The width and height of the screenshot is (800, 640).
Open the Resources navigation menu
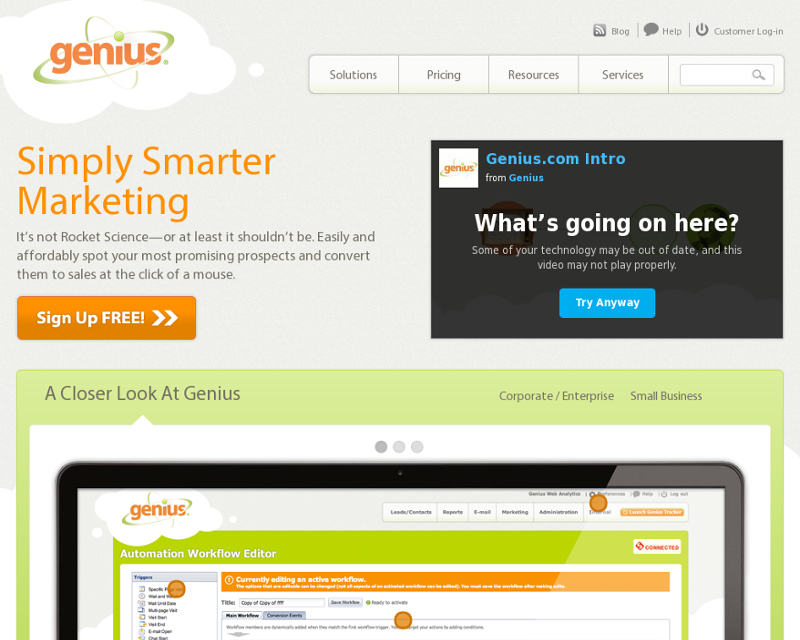[x=533, y=75]
